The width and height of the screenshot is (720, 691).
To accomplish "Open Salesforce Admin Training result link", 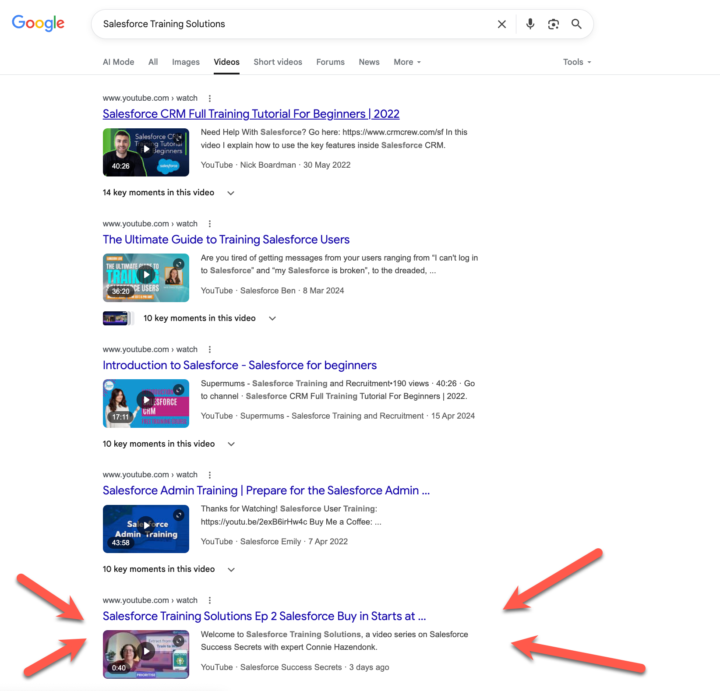I will coord(266,490).
